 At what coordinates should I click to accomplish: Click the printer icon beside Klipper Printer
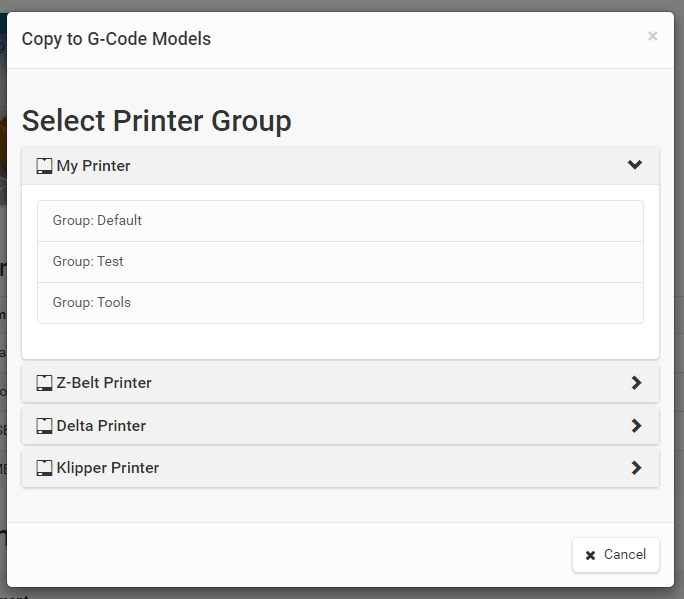tap(44, 468)
